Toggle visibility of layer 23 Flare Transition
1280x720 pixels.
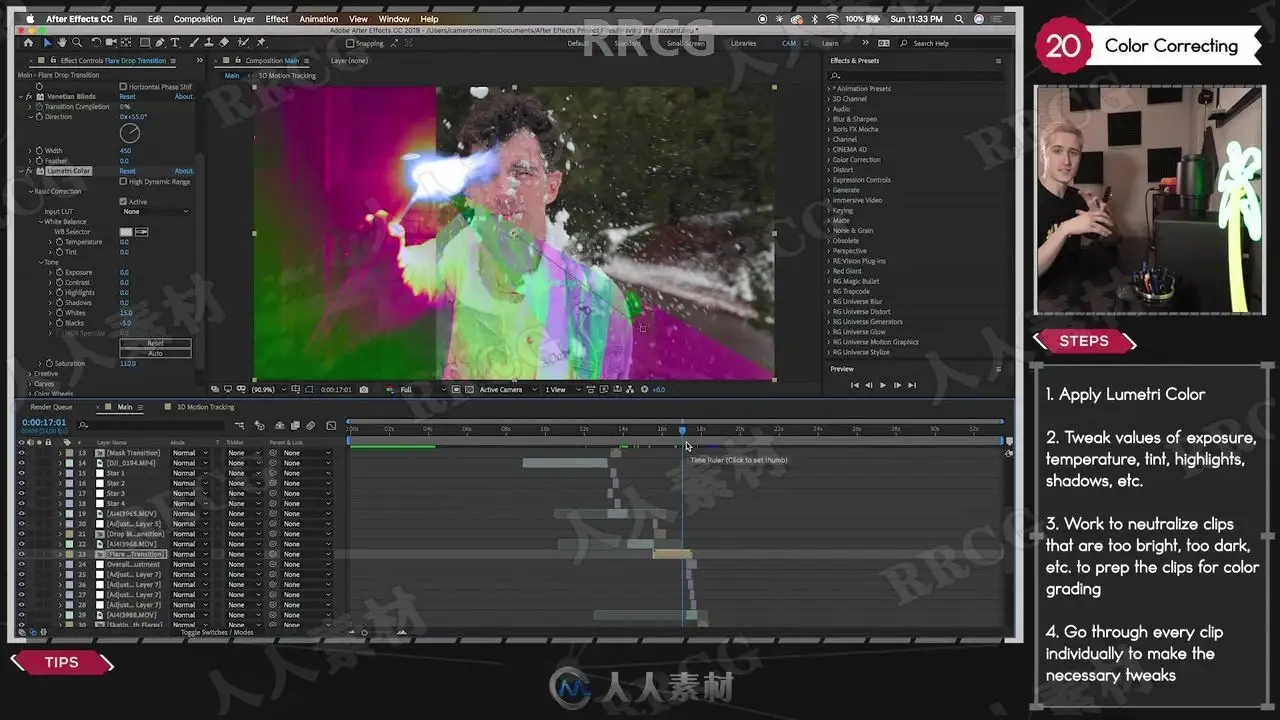21,554
